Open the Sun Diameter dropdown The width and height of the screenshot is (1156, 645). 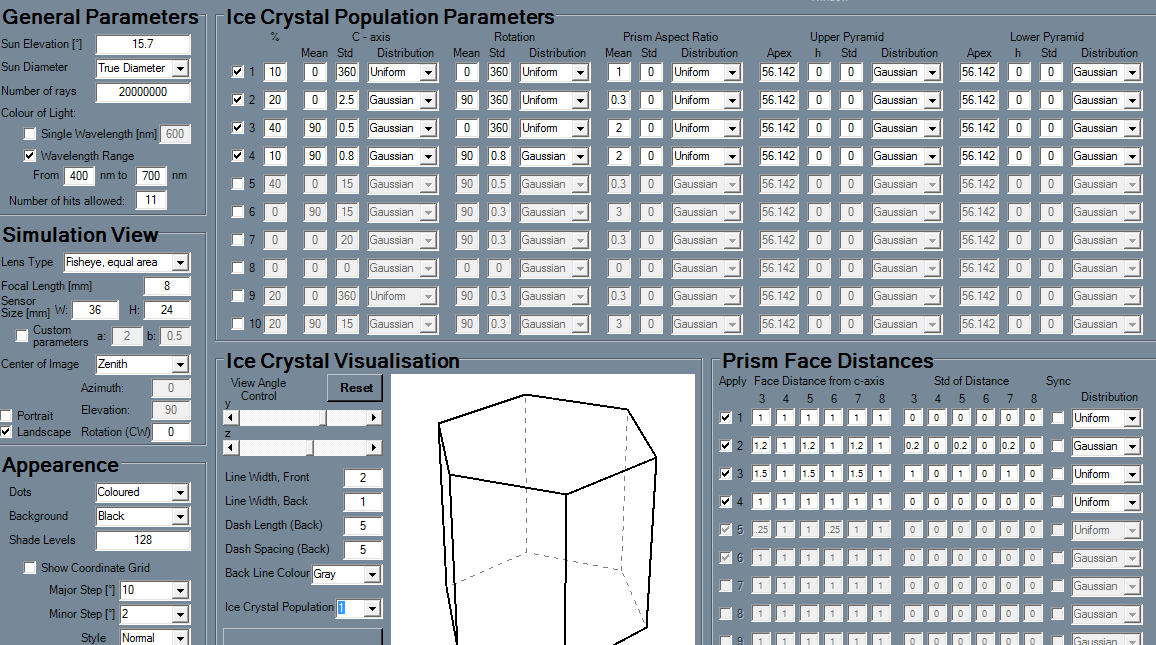(181, 69)
